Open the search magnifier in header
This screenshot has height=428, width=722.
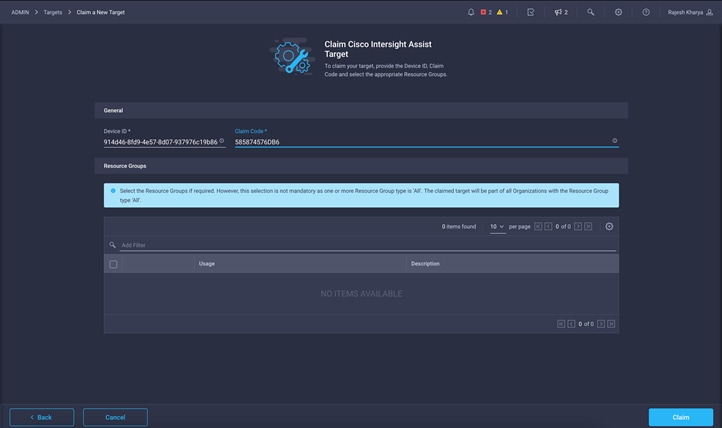590,12
